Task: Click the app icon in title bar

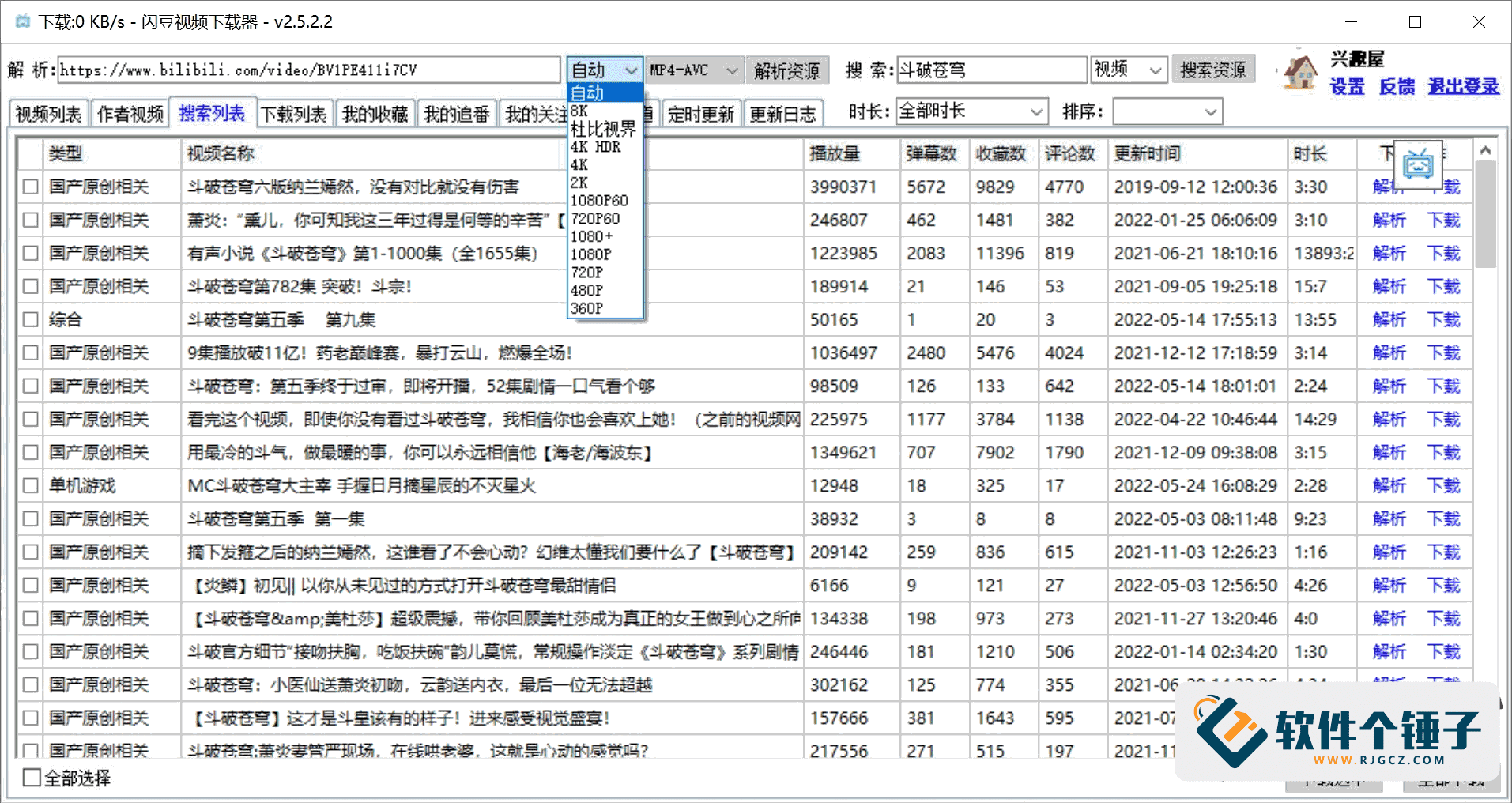Action: (22, 21)
